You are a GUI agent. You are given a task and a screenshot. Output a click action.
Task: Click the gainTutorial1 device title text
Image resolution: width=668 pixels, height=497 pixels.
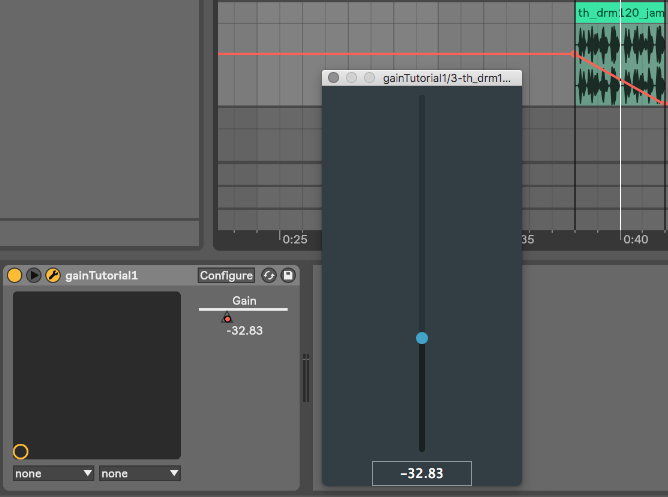(102, 275)
